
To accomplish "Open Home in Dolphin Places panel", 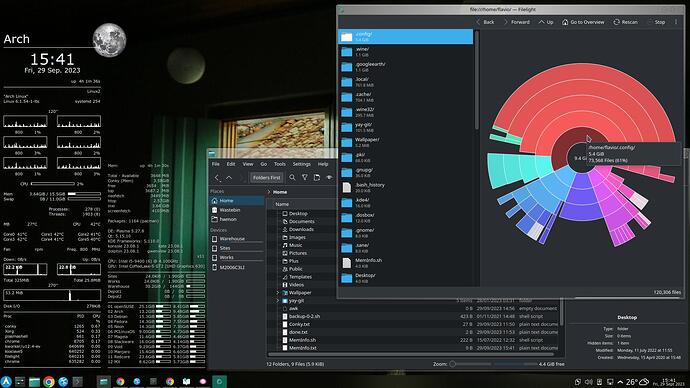I will tap(237, 201).
